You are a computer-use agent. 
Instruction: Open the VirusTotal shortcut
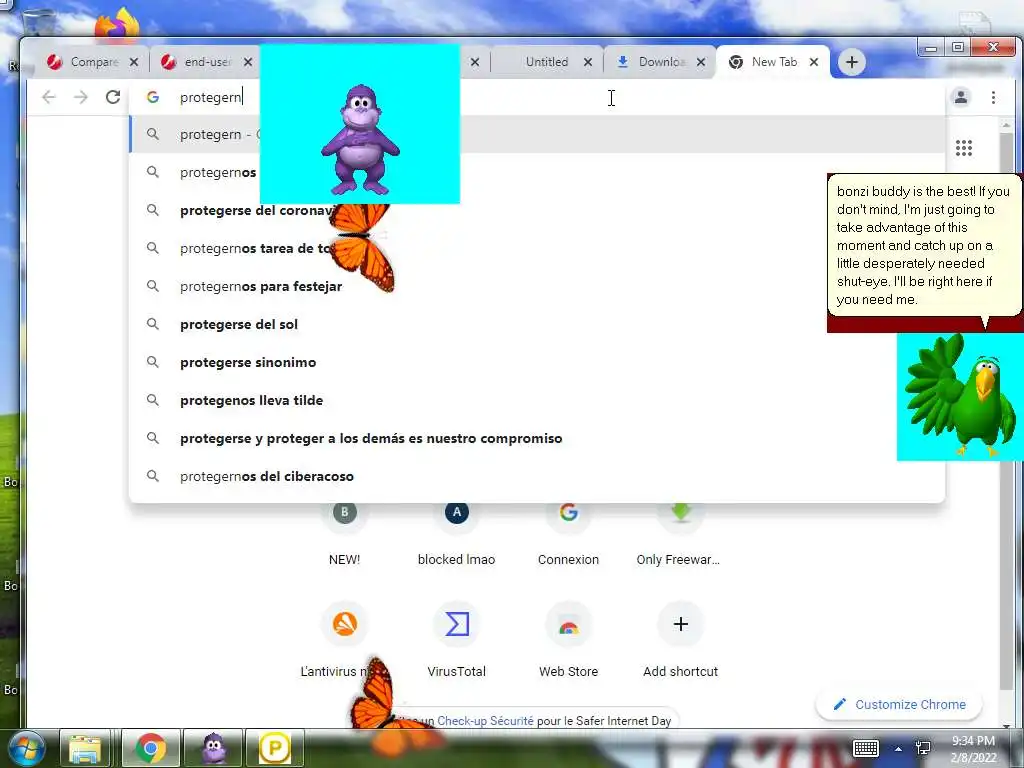tap(456, 639)
